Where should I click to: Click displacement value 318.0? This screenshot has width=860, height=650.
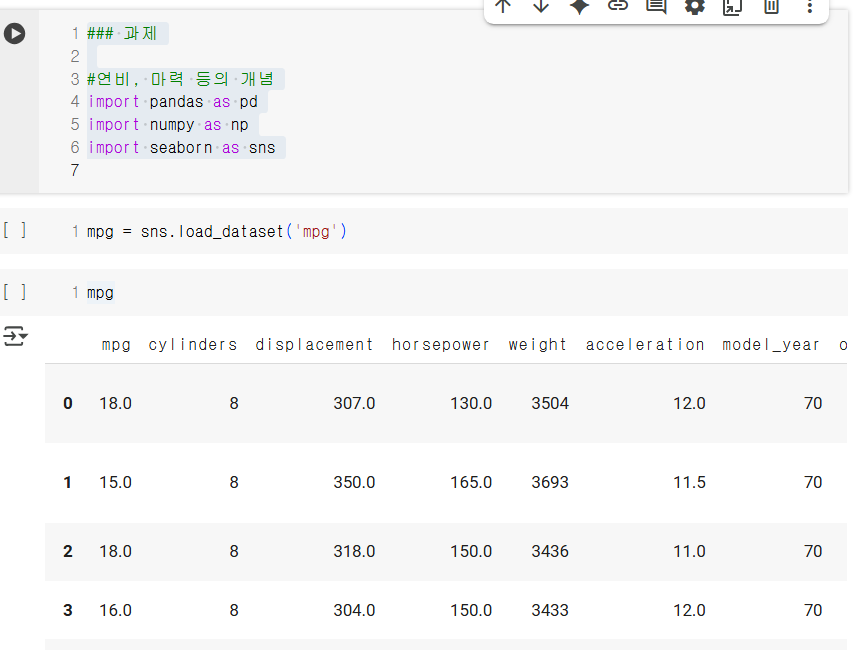point(354,551)
